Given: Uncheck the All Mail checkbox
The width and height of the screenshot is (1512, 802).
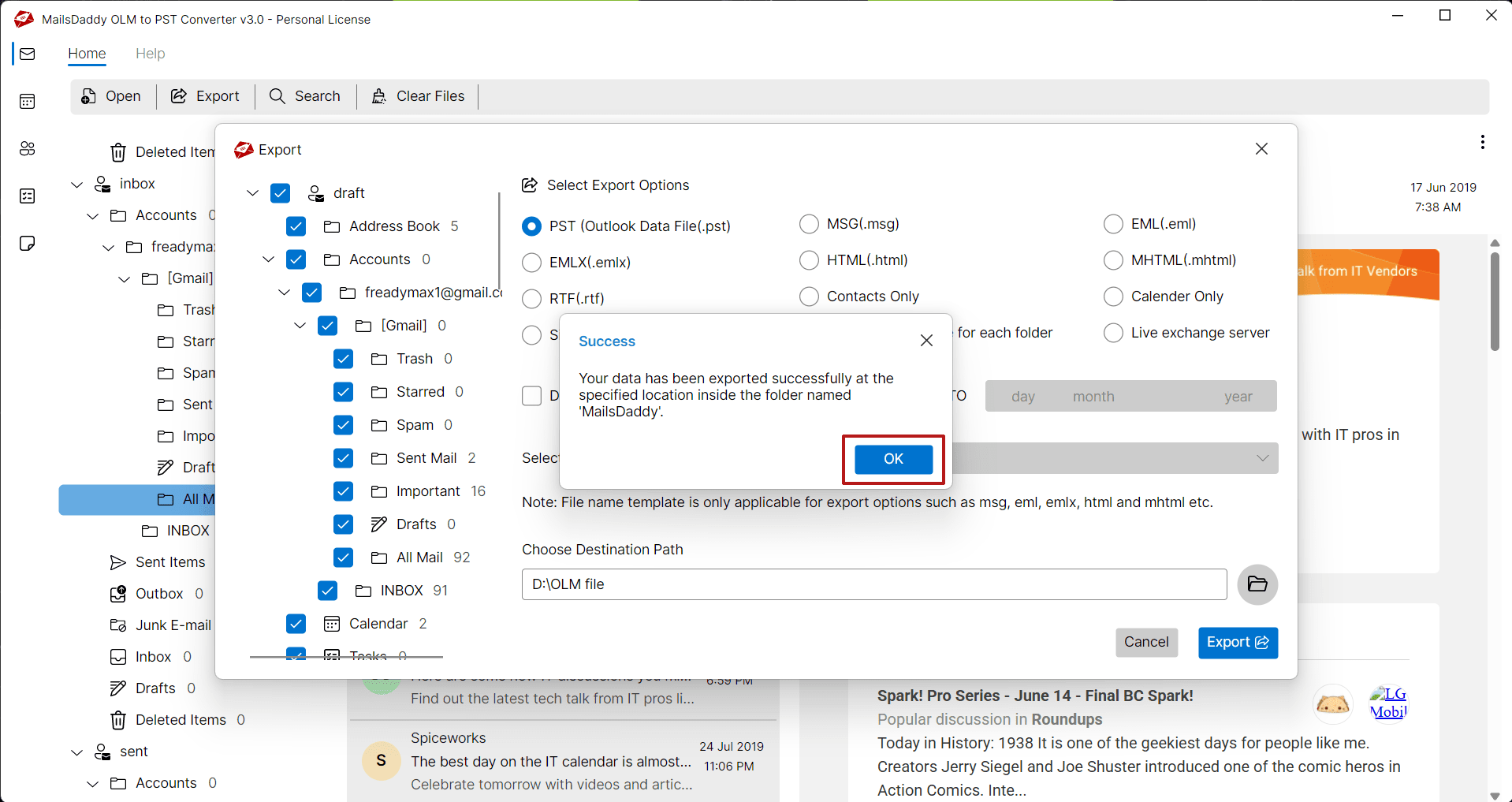Looking at the screenshot, I should coord(343,558).
